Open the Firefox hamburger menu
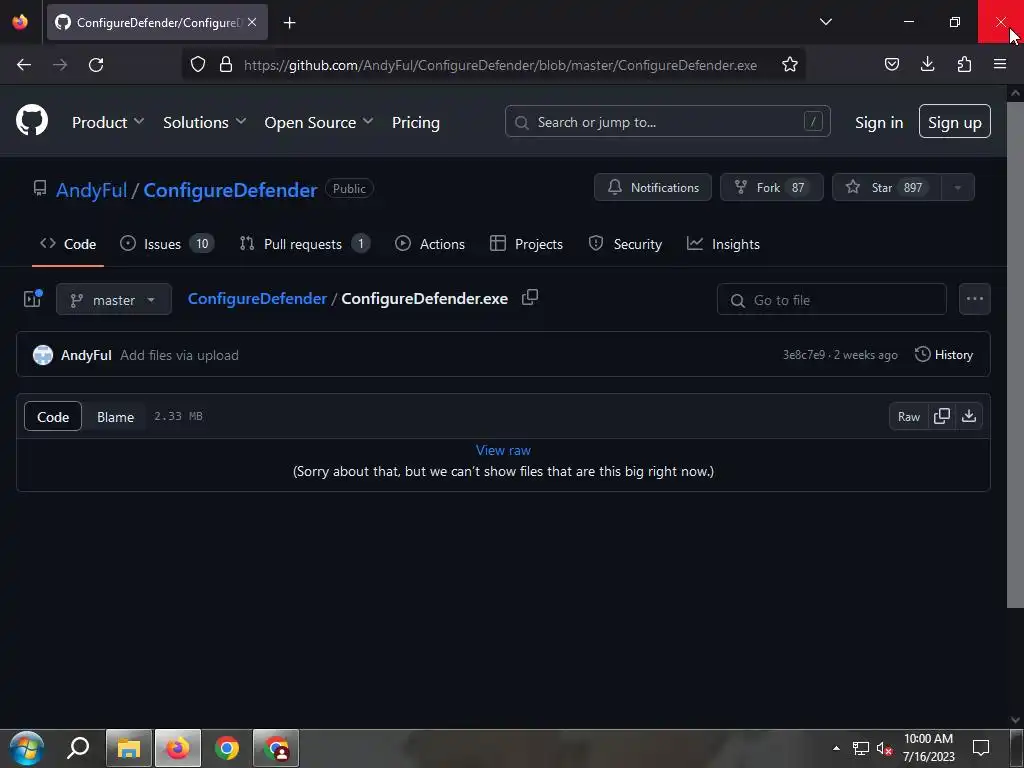The height and width of the screenshot is (768, 1024). [x=1000, y=64]
